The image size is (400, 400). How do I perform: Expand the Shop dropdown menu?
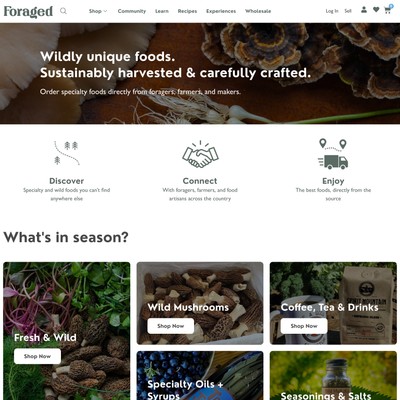point(98,11)
